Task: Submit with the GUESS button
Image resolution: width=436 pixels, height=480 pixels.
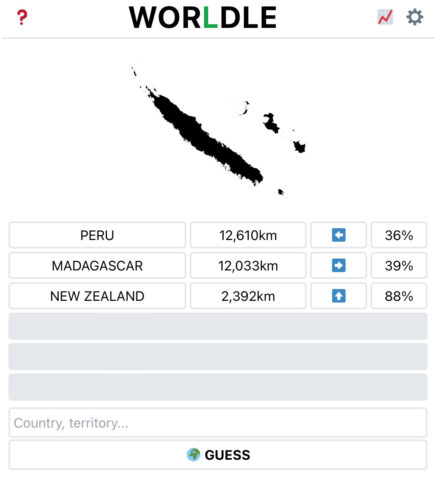Action: (x=218, y=455)
